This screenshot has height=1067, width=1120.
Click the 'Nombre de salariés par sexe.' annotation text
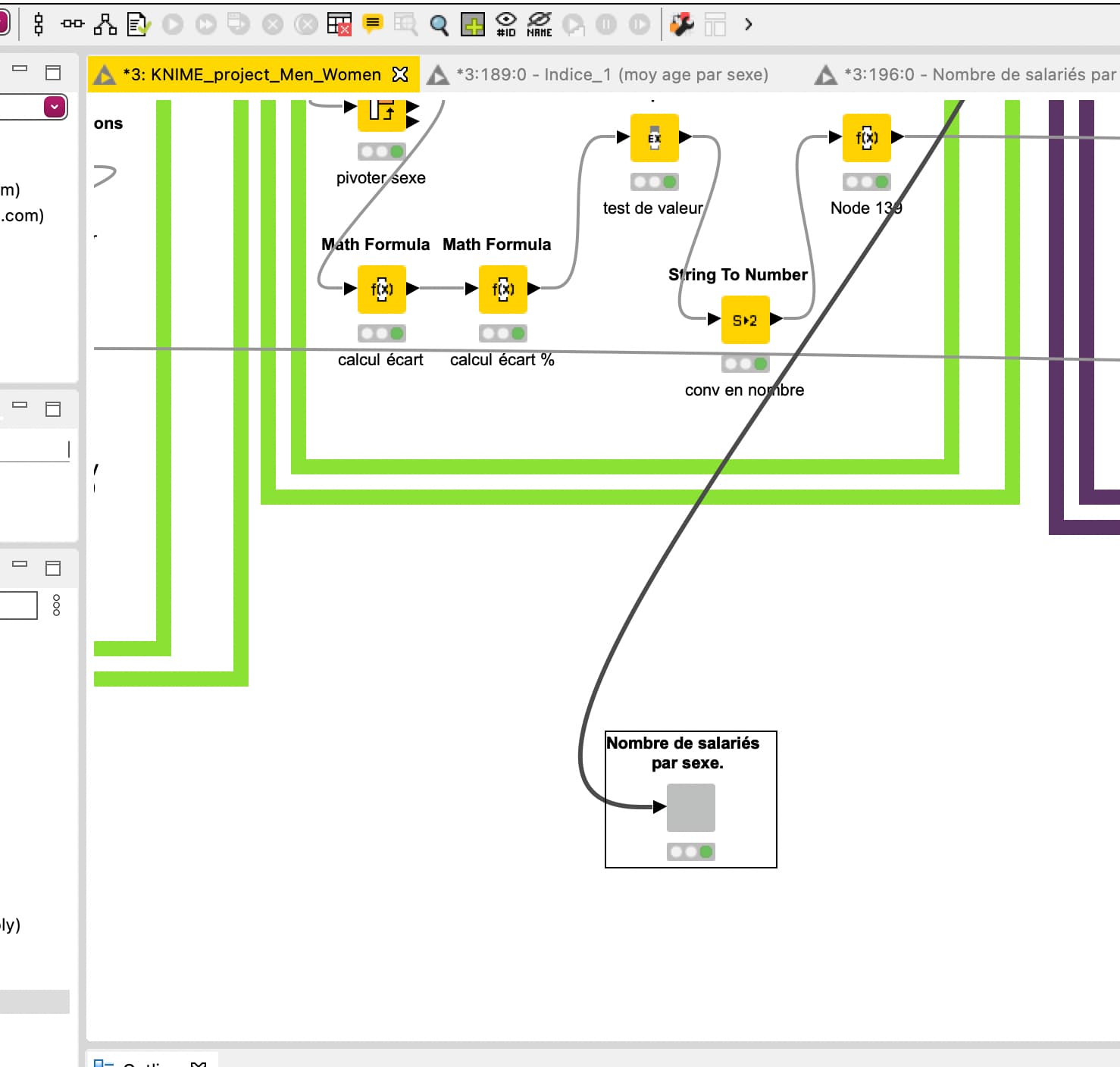coord(683,753)
